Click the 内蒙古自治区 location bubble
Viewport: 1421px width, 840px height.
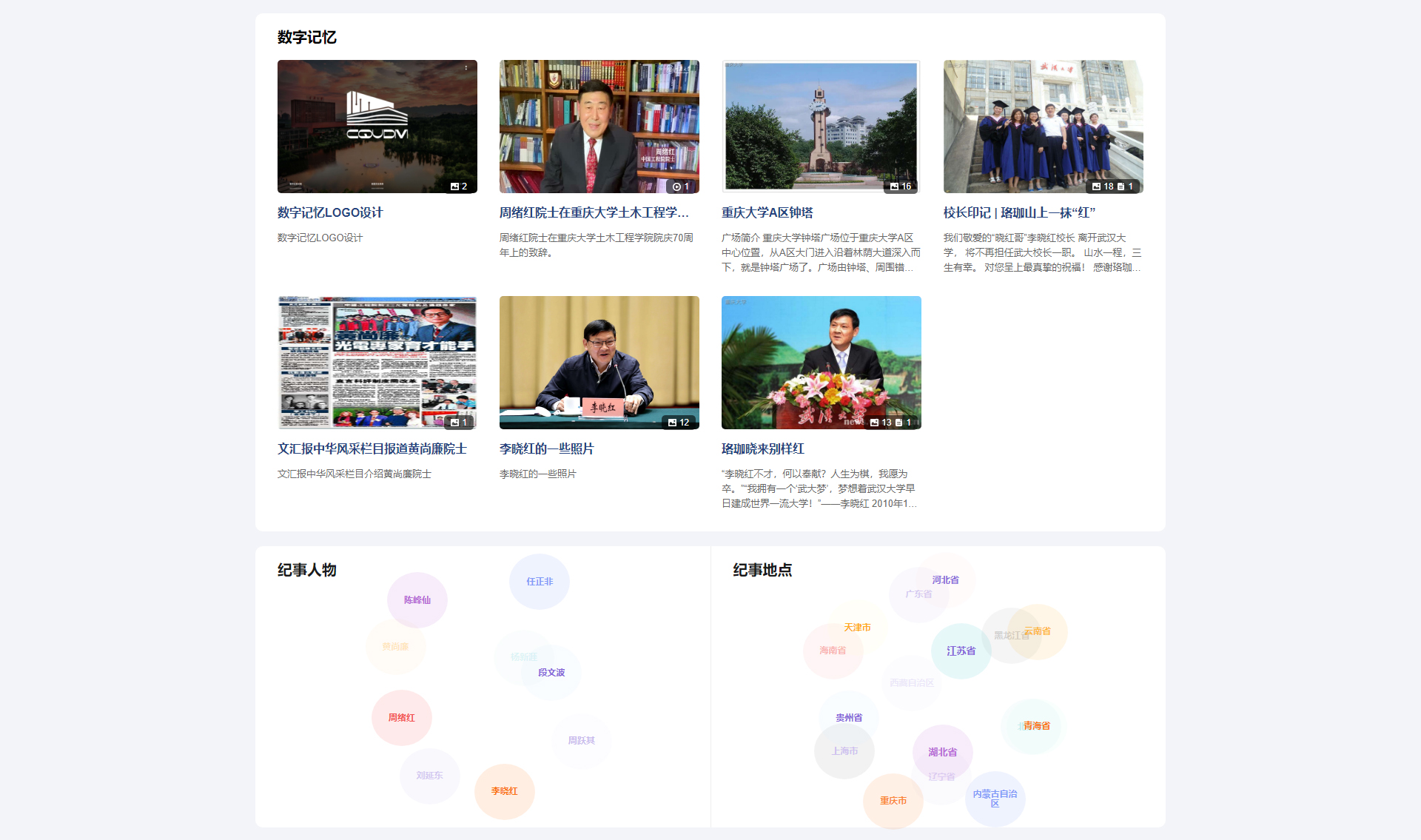click(x=995, y=799)
